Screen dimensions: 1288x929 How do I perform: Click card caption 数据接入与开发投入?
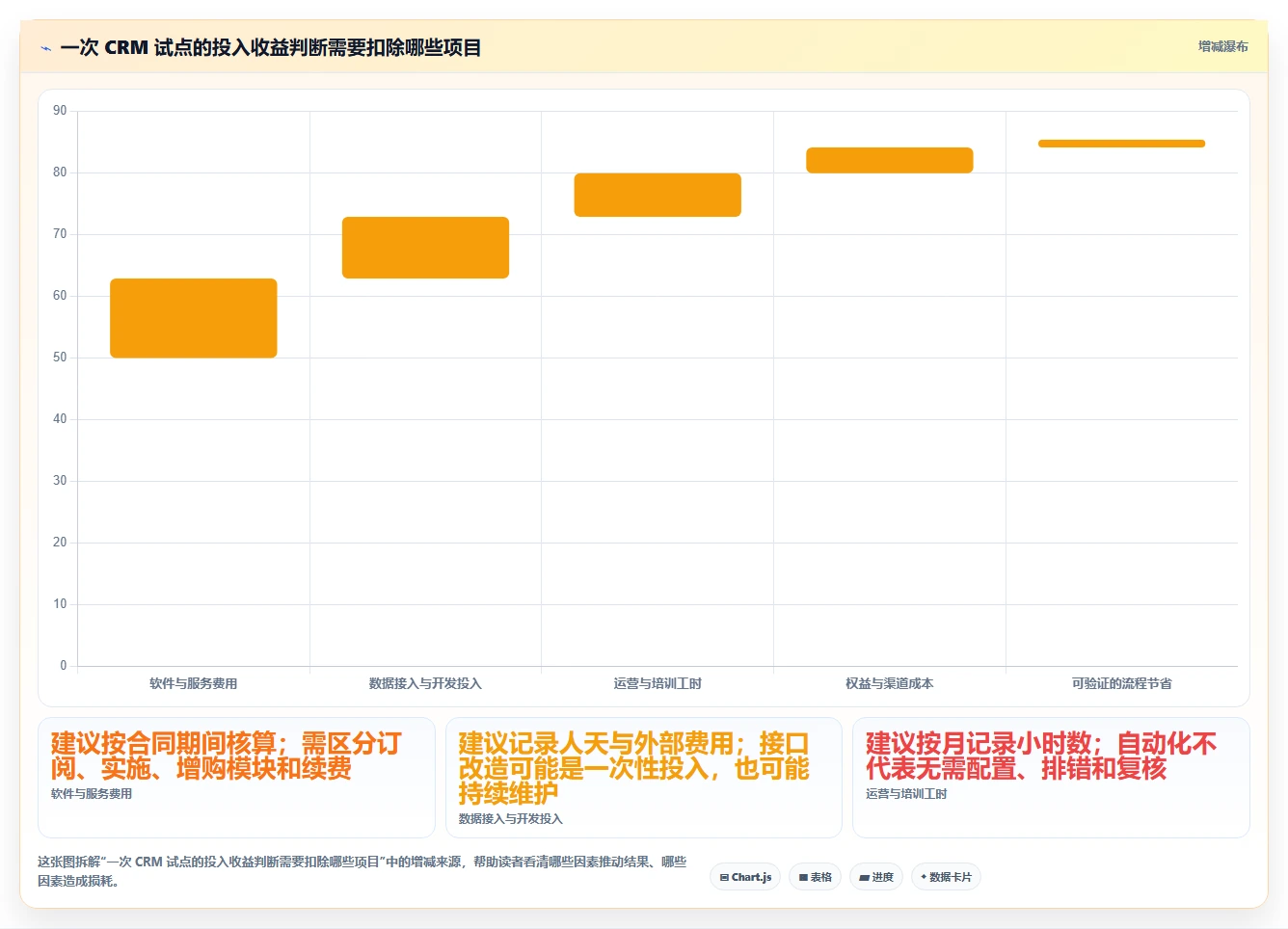[x=510, y=819]
